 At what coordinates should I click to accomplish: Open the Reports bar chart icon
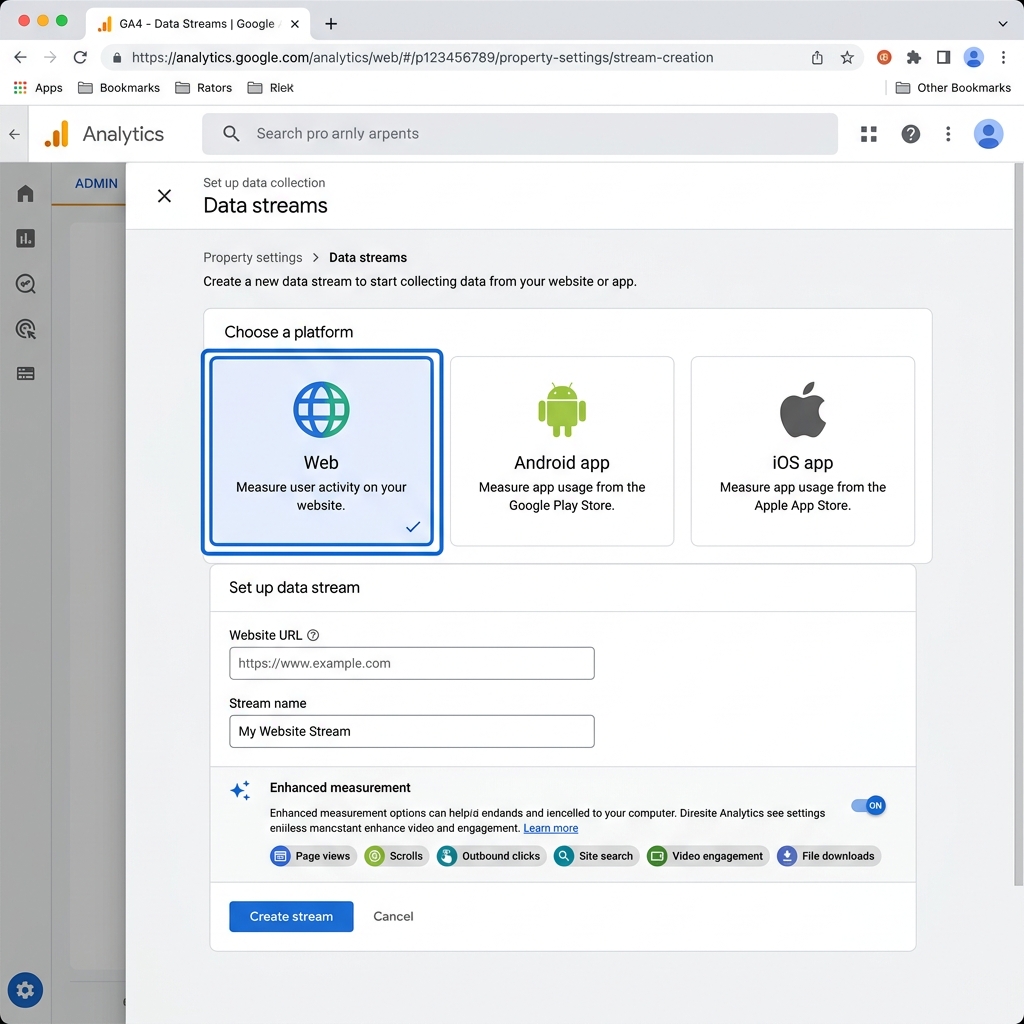pyautogui.click(x=25, y=238)
